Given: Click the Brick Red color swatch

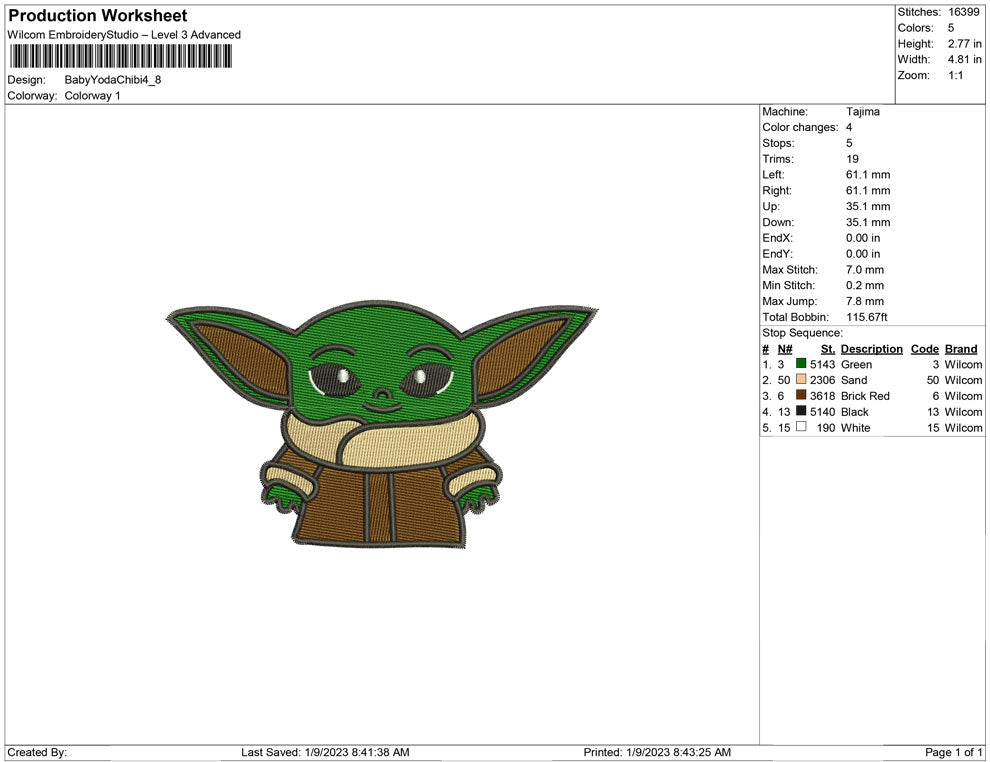Looking at the screenshot, I should click(801, 396).
